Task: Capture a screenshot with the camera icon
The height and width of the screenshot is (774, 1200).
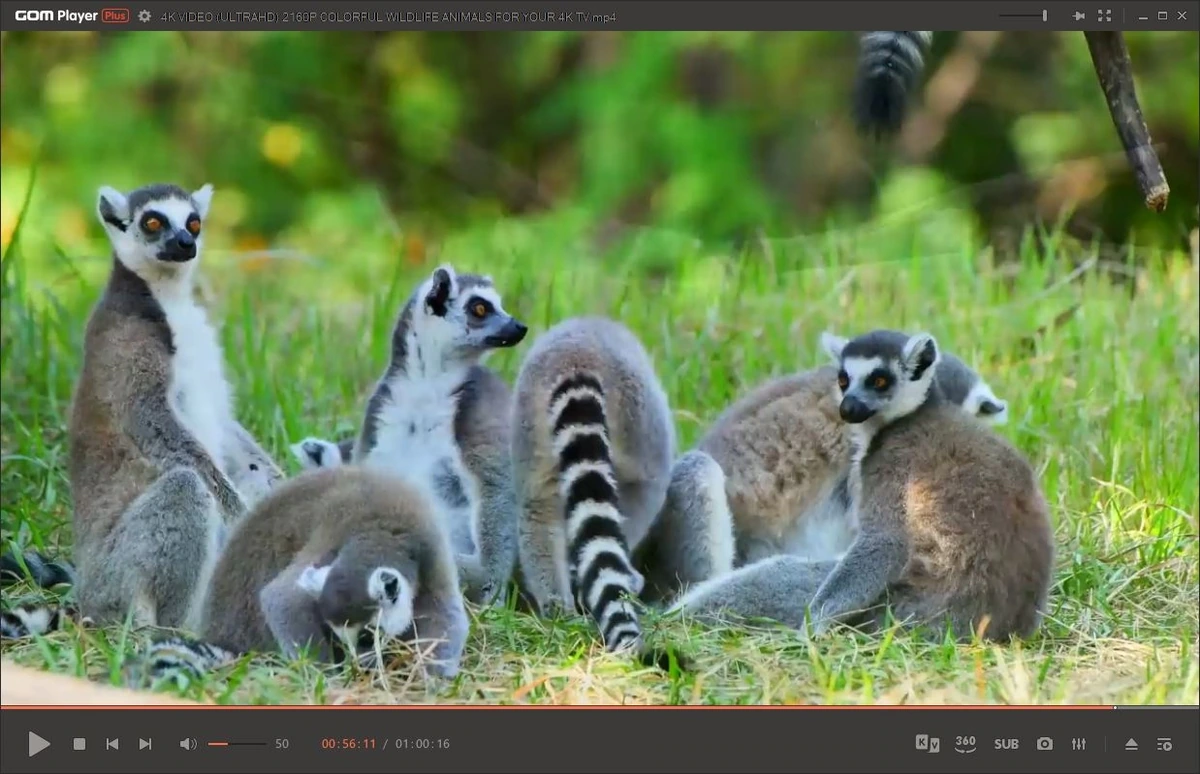Action: pos(1045,744)
